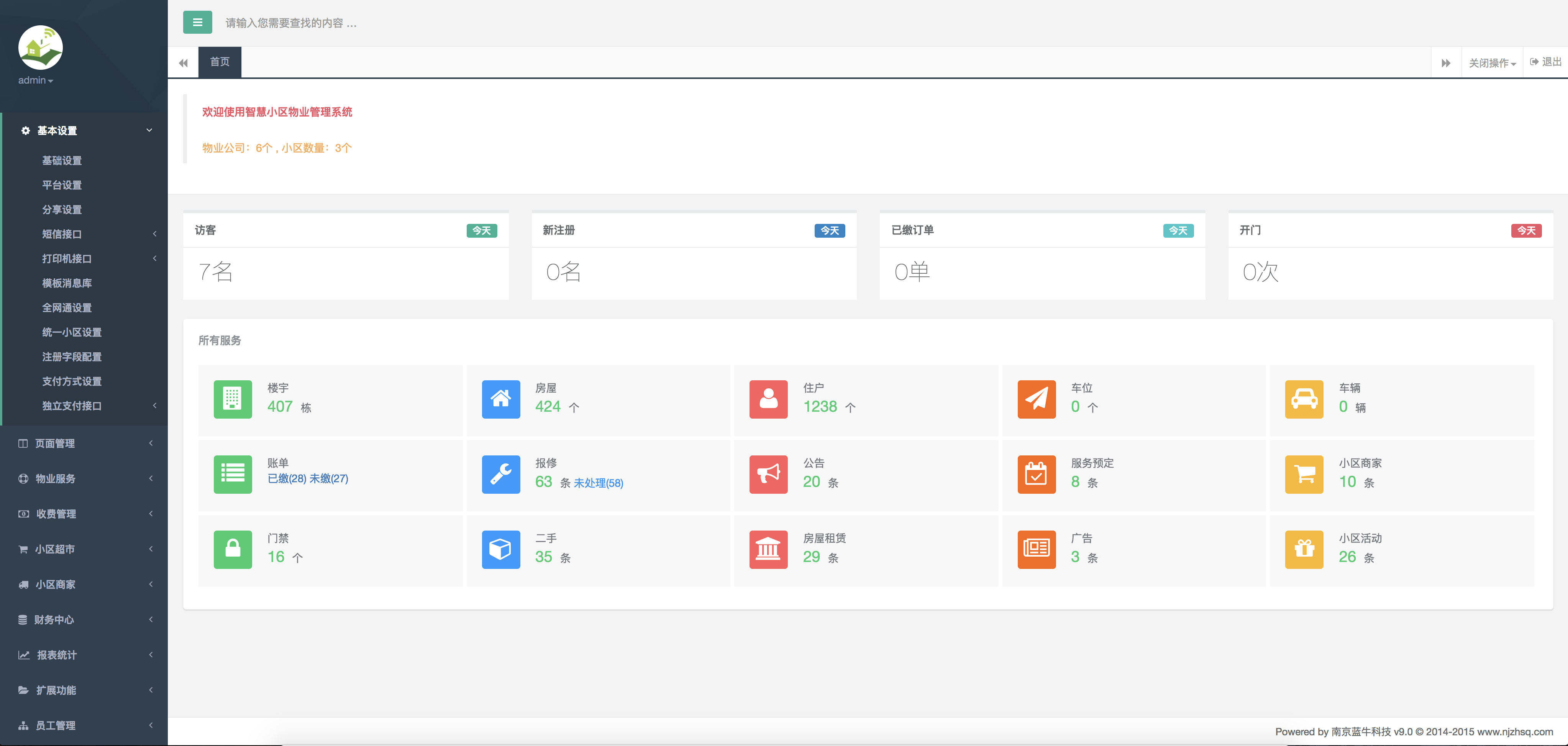This screenshot has width=1568, height=746.
Task: Click the green building icon for 楼宇
Action: coord(233,399)
